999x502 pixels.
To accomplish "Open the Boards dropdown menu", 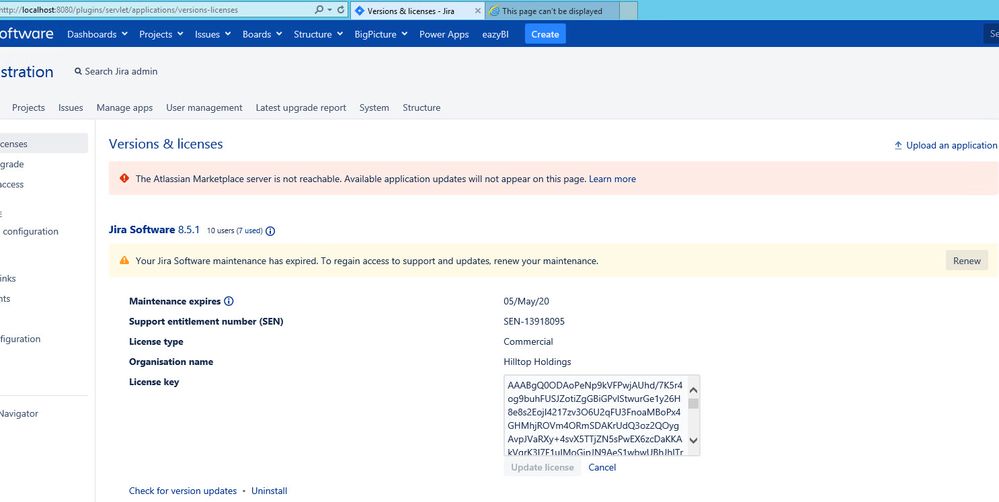I will [262, 34].
